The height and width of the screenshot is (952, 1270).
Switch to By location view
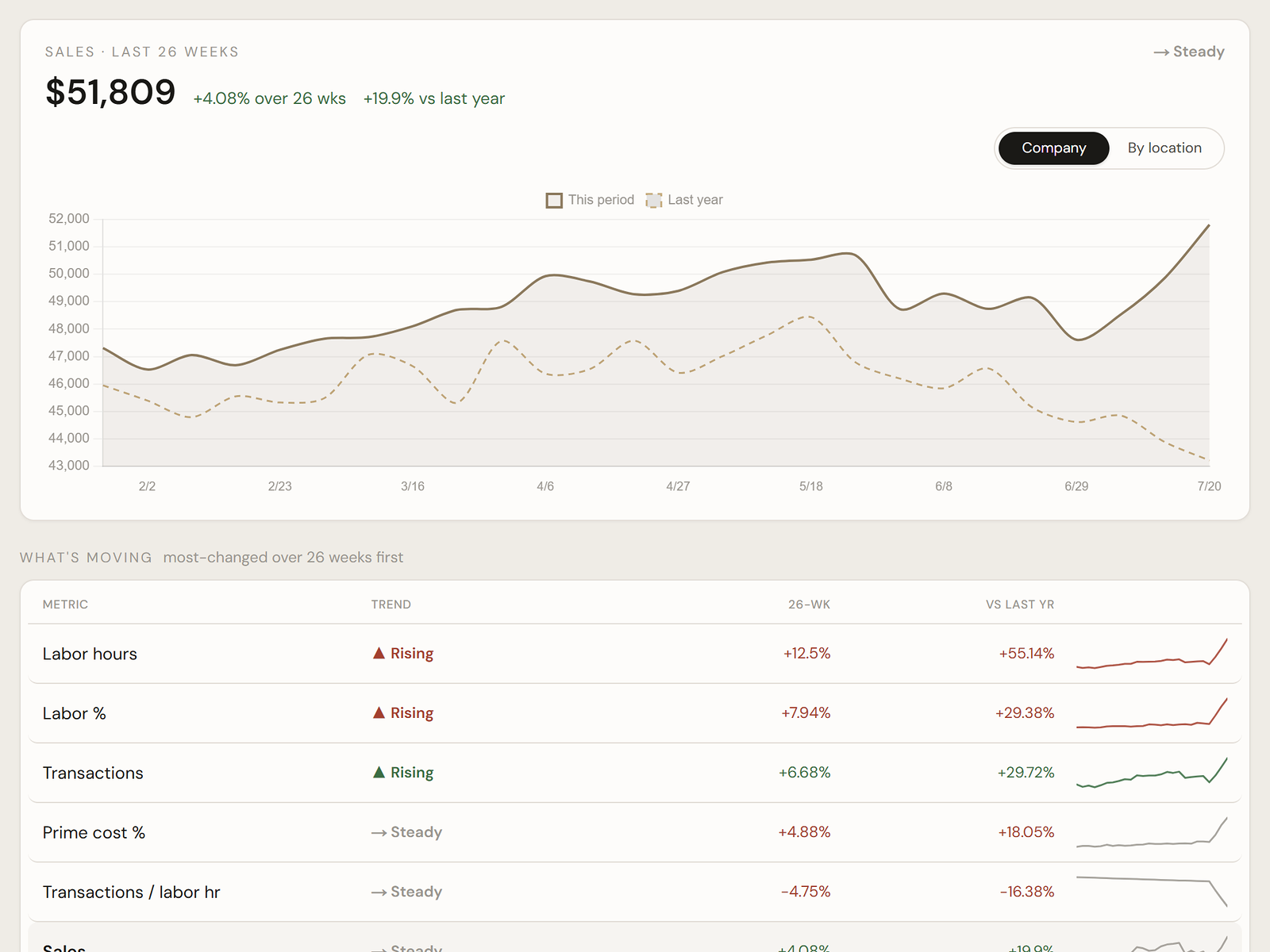coord(1164,148)
